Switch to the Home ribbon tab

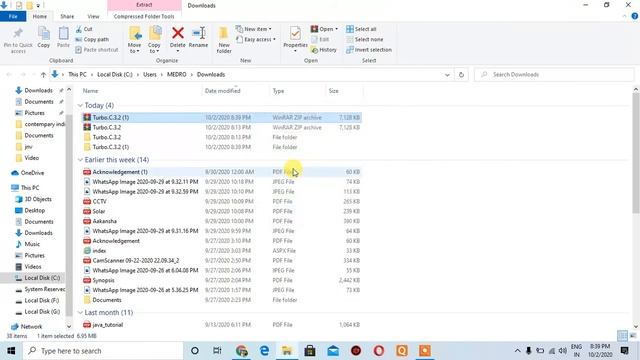(40, 16)
